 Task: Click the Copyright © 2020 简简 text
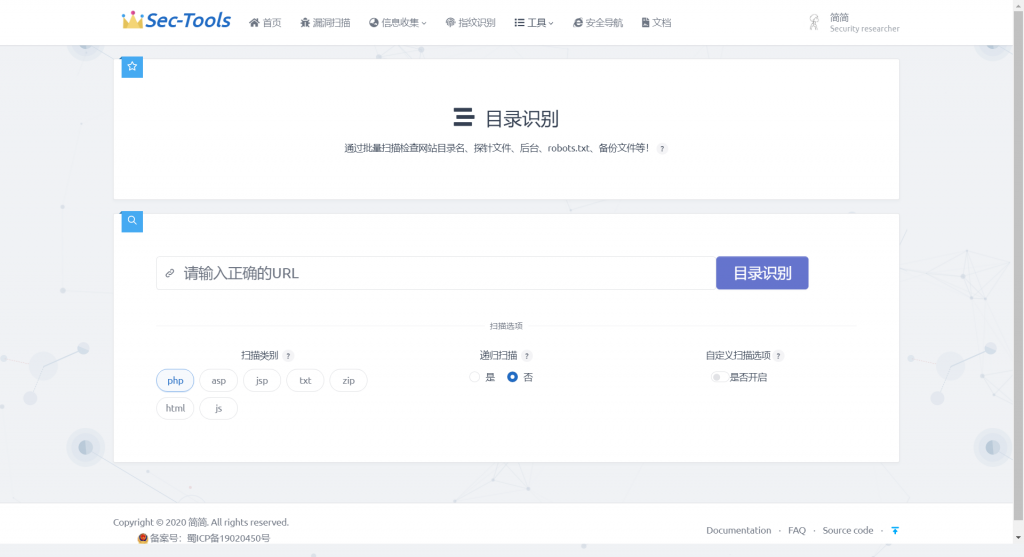160,522
